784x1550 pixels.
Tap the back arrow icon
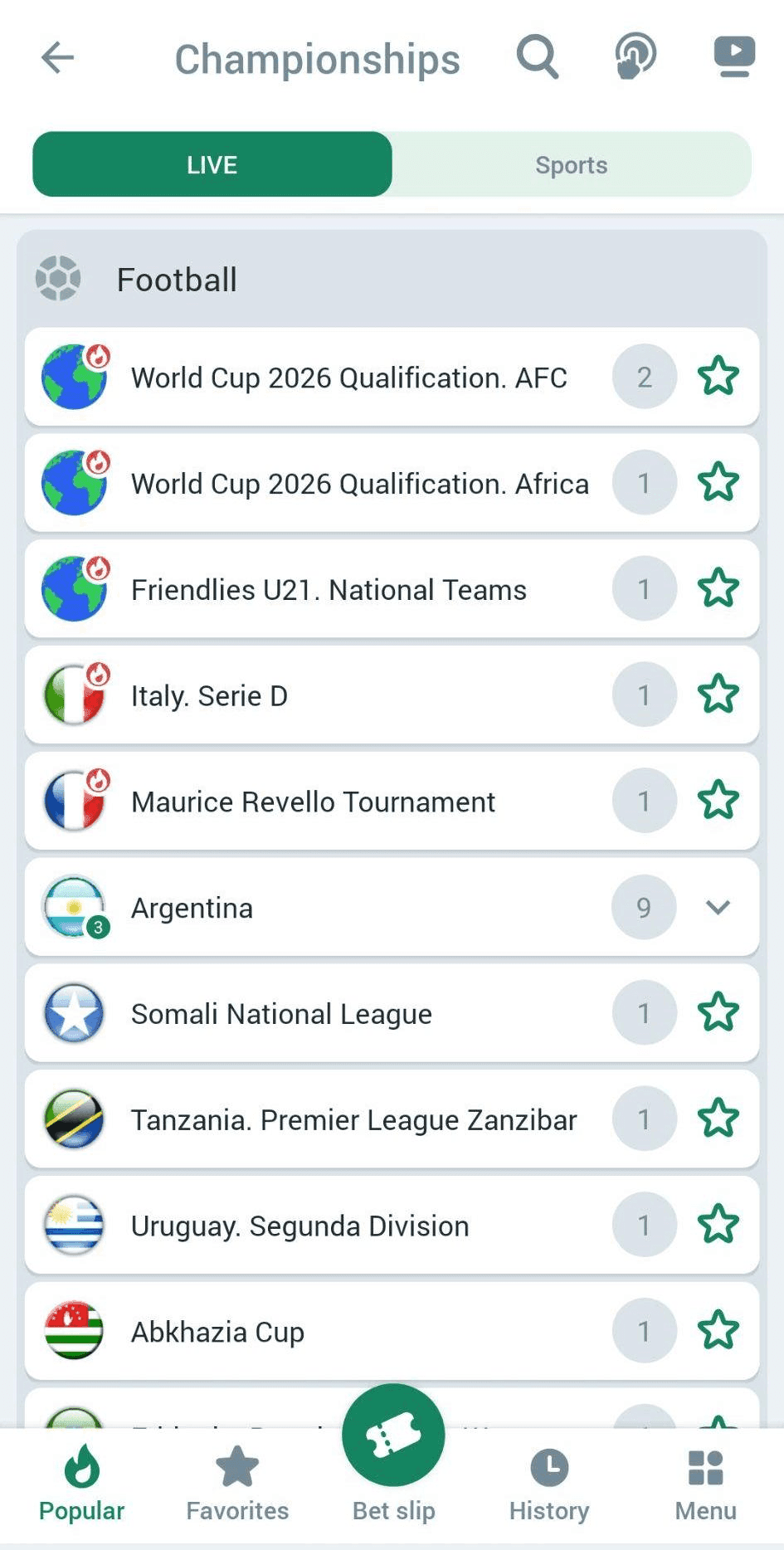pyautogui.click(x=58, y=58)
